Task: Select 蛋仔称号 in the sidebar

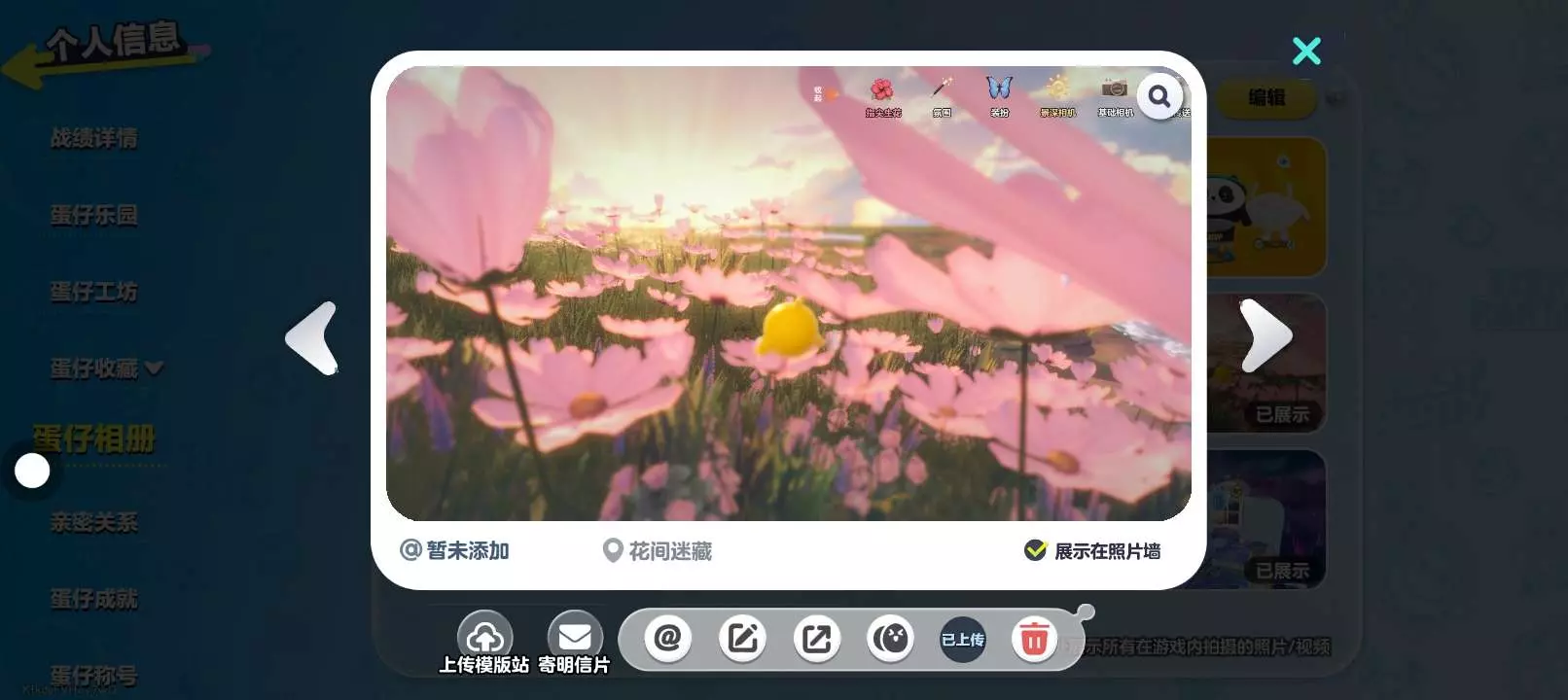Action: click(94, 675)
